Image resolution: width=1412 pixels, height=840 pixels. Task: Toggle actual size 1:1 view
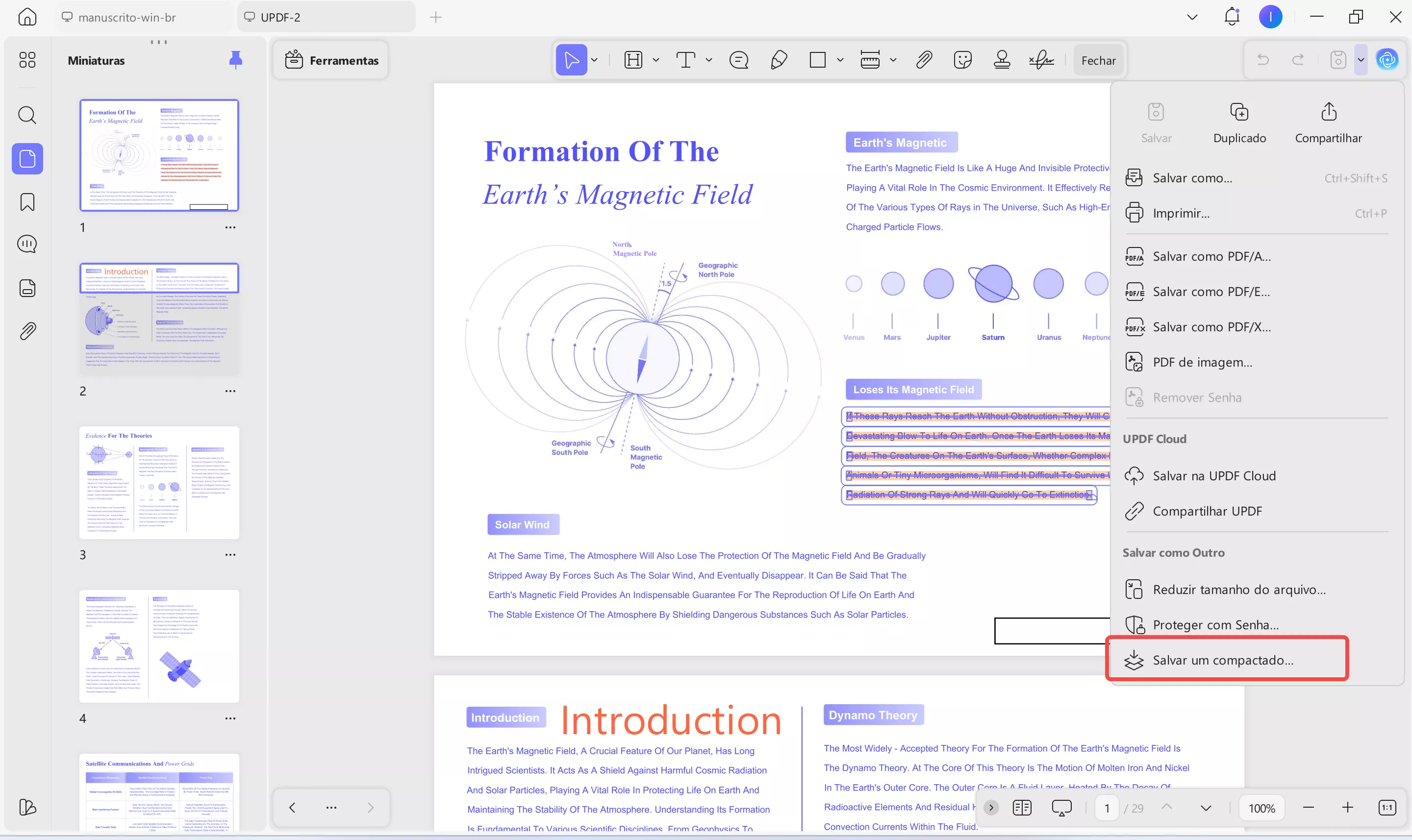point(1387,808)
